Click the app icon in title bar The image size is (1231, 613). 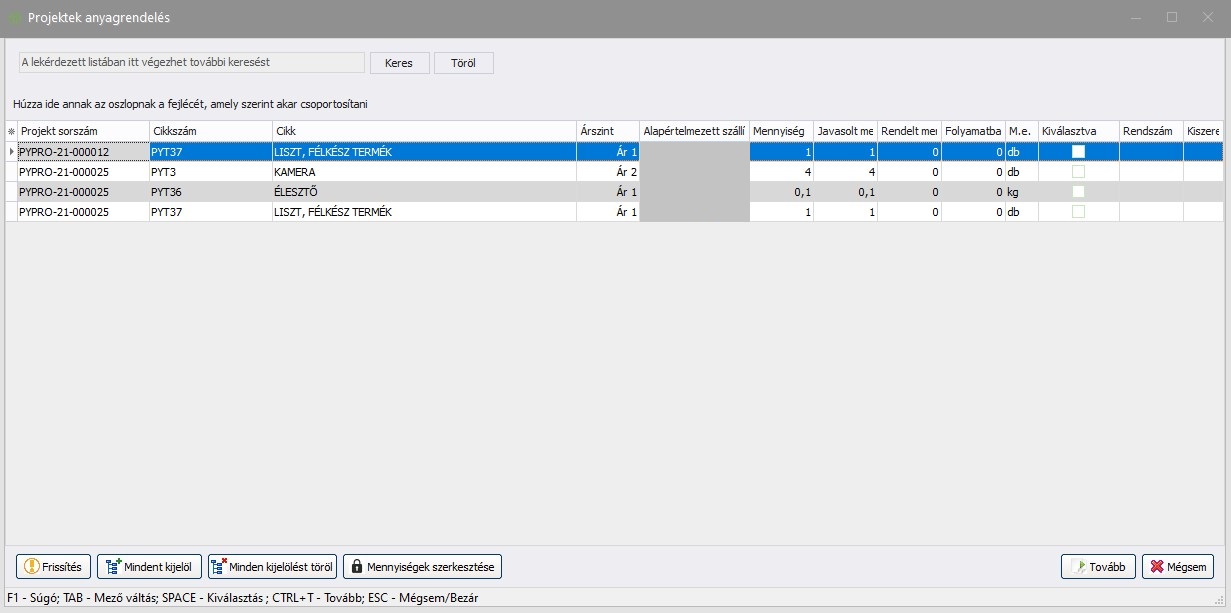[15, 18]
